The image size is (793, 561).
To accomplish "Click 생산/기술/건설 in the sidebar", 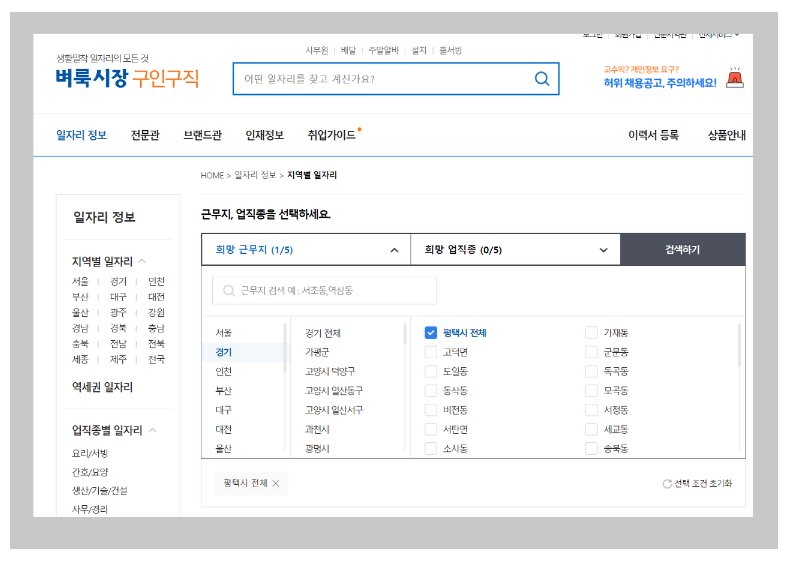I will pos(99,491).
